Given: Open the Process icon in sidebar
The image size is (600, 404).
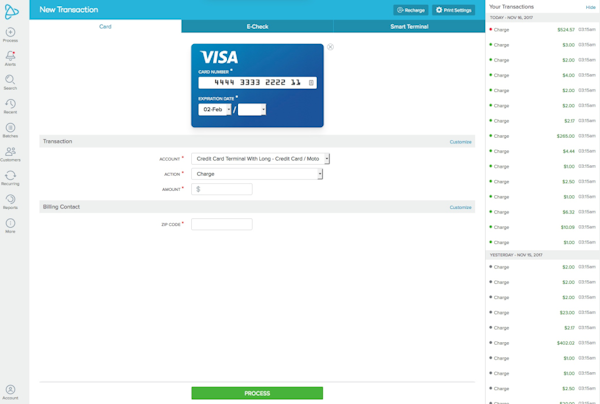Looking at the screenshot, I should click(10, 34).
